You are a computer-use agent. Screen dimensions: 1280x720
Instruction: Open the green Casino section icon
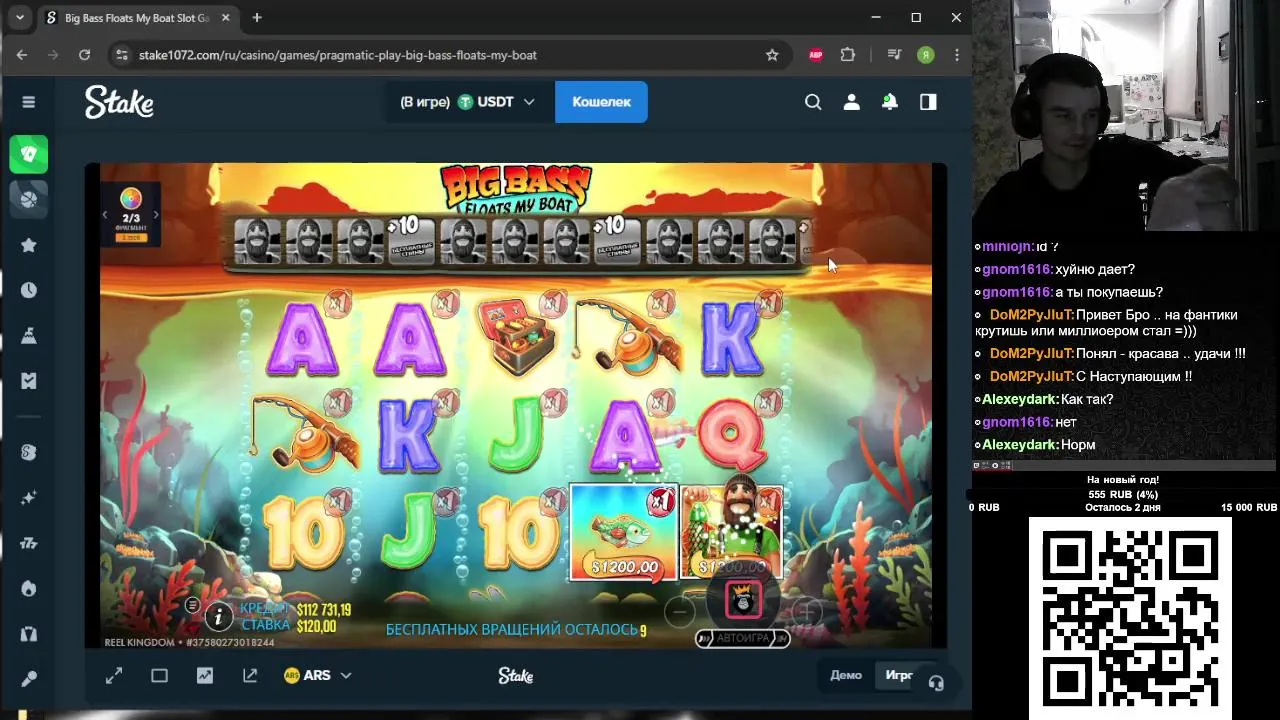pyautogui.click(x=29, y=154)
